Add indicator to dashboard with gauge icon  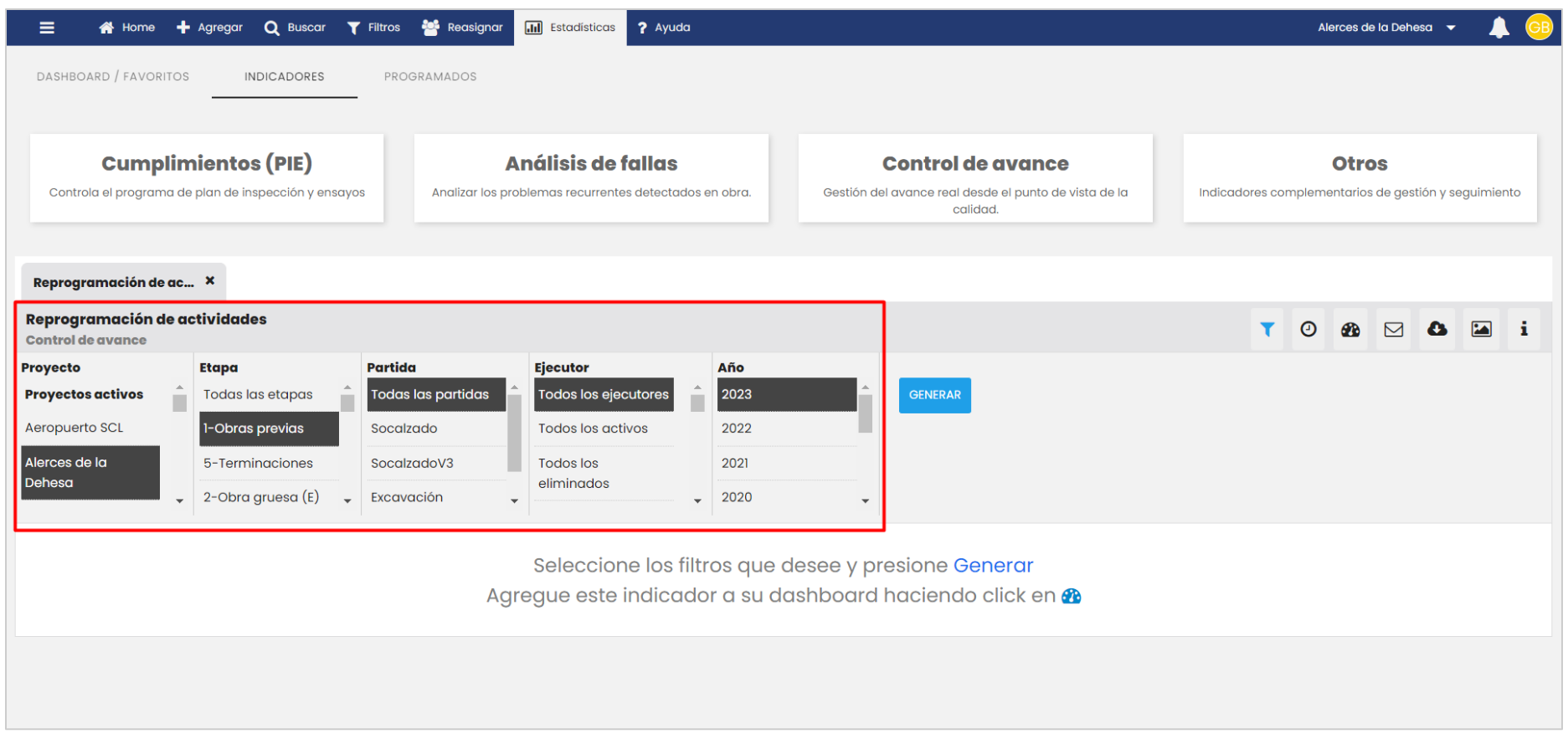click(x=1350, y=330)
